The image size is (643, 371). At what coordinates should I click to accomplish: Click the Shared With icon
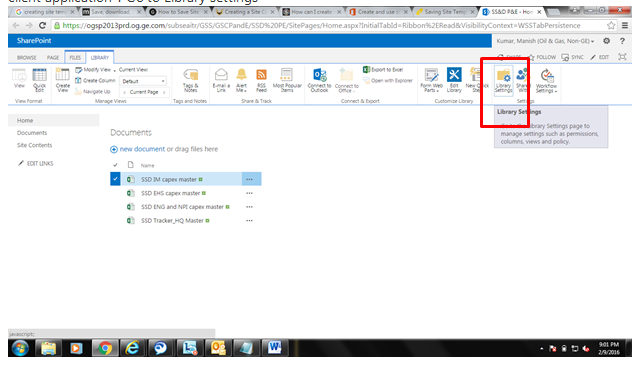tap(522, 80)
